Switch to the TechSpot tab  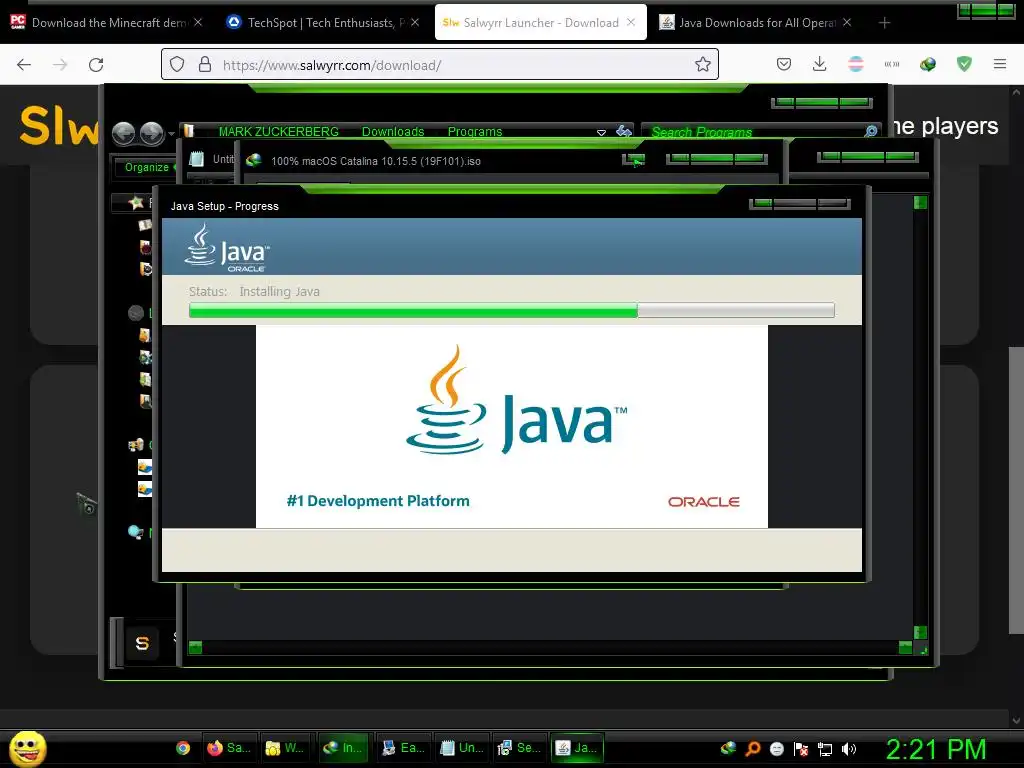323,23
